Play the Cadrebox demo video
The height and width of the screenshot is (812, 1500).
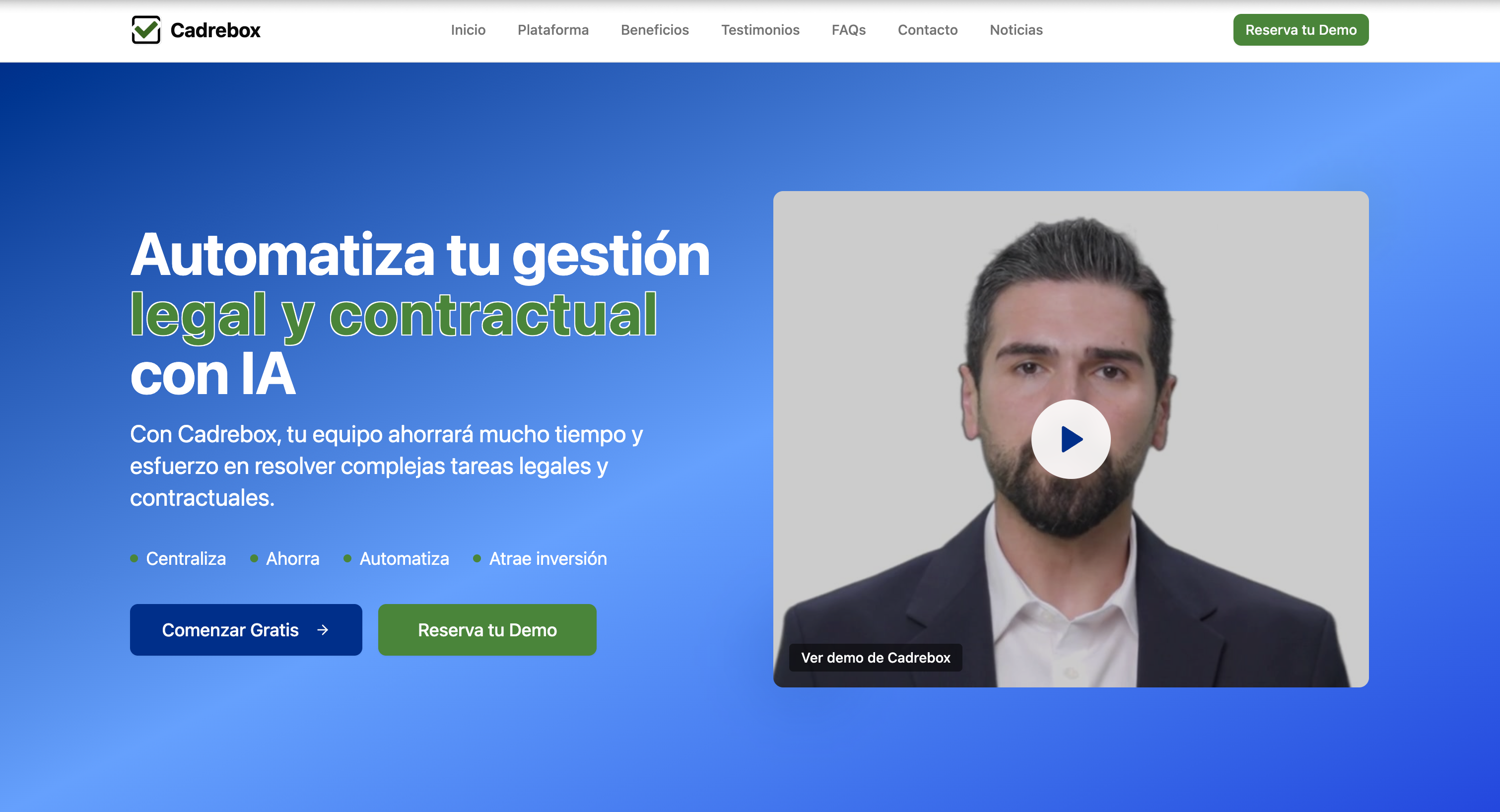[1070, 439]
